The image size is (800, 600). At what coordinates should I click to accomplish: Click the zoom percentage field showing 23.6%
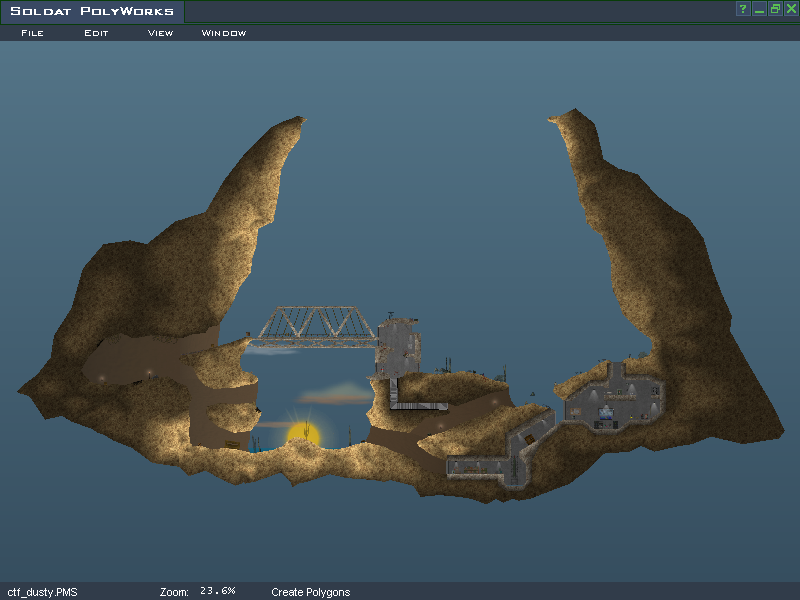point(217,591)
